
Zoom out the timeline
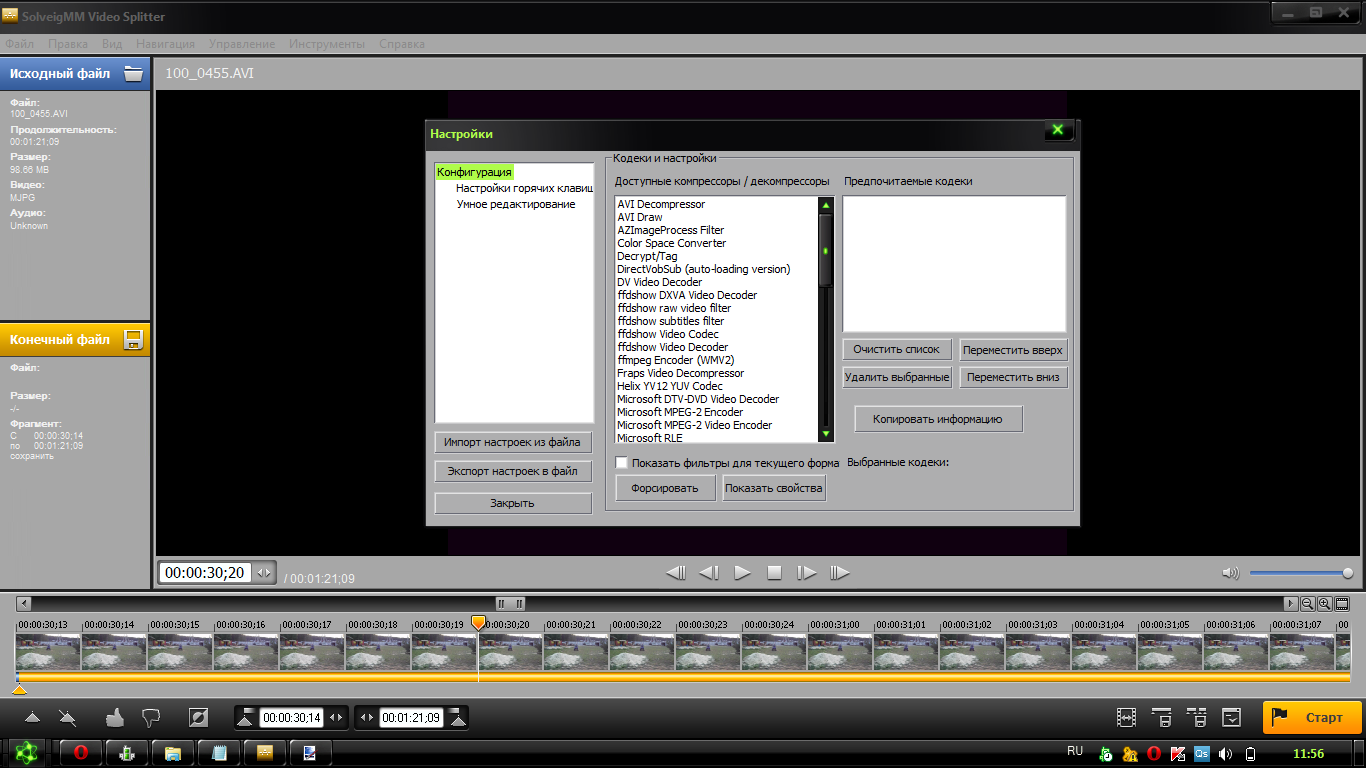pyautogui.click(x=1307, y=604)
